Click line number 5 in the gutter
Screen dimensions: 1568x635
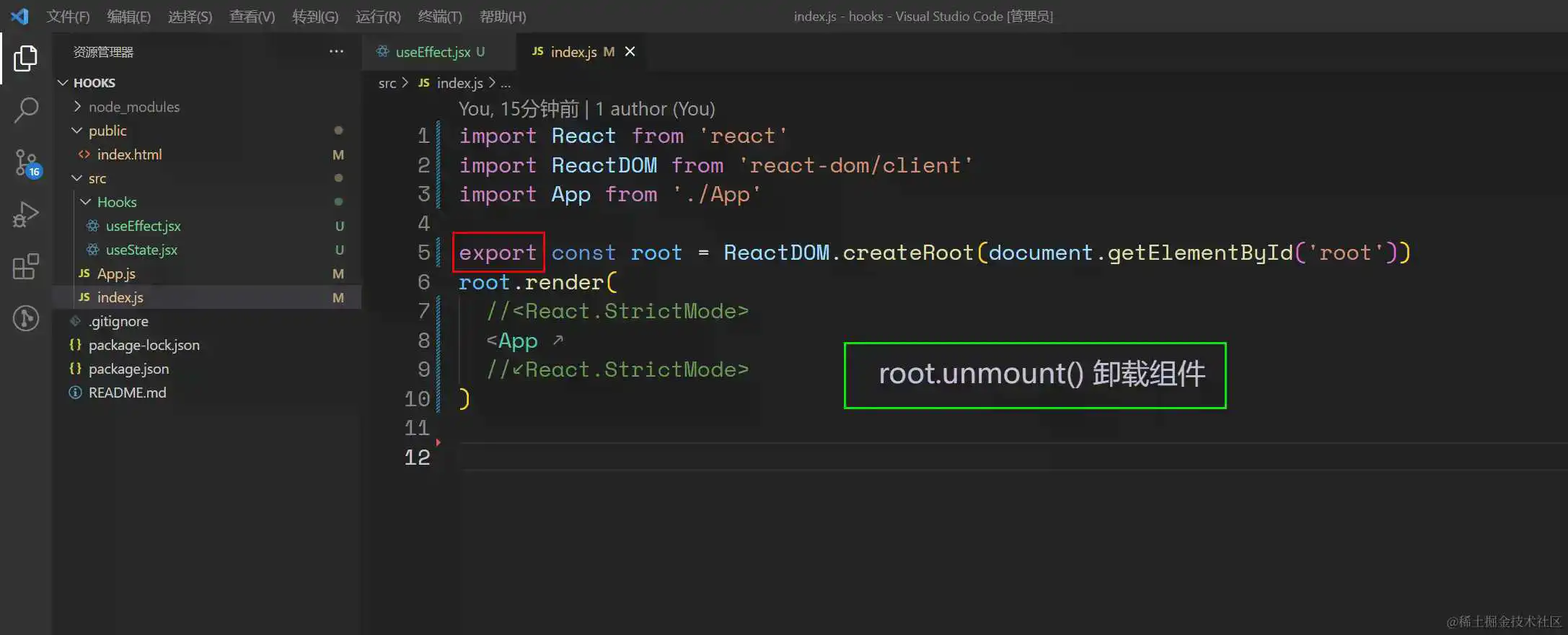(423, 253)
